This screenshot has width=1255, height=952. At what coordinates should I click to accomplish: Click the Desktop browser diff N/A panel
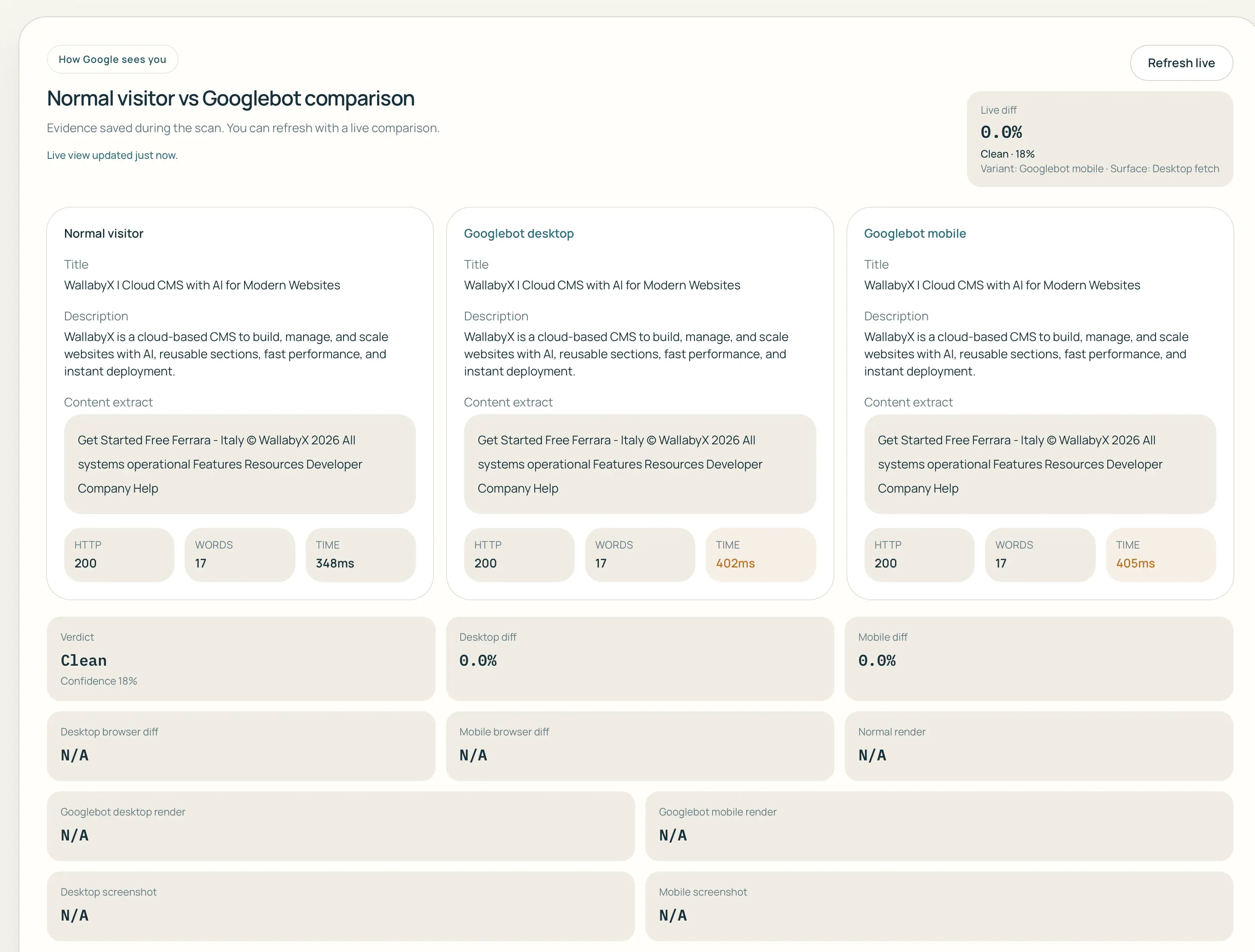(241, 745)
